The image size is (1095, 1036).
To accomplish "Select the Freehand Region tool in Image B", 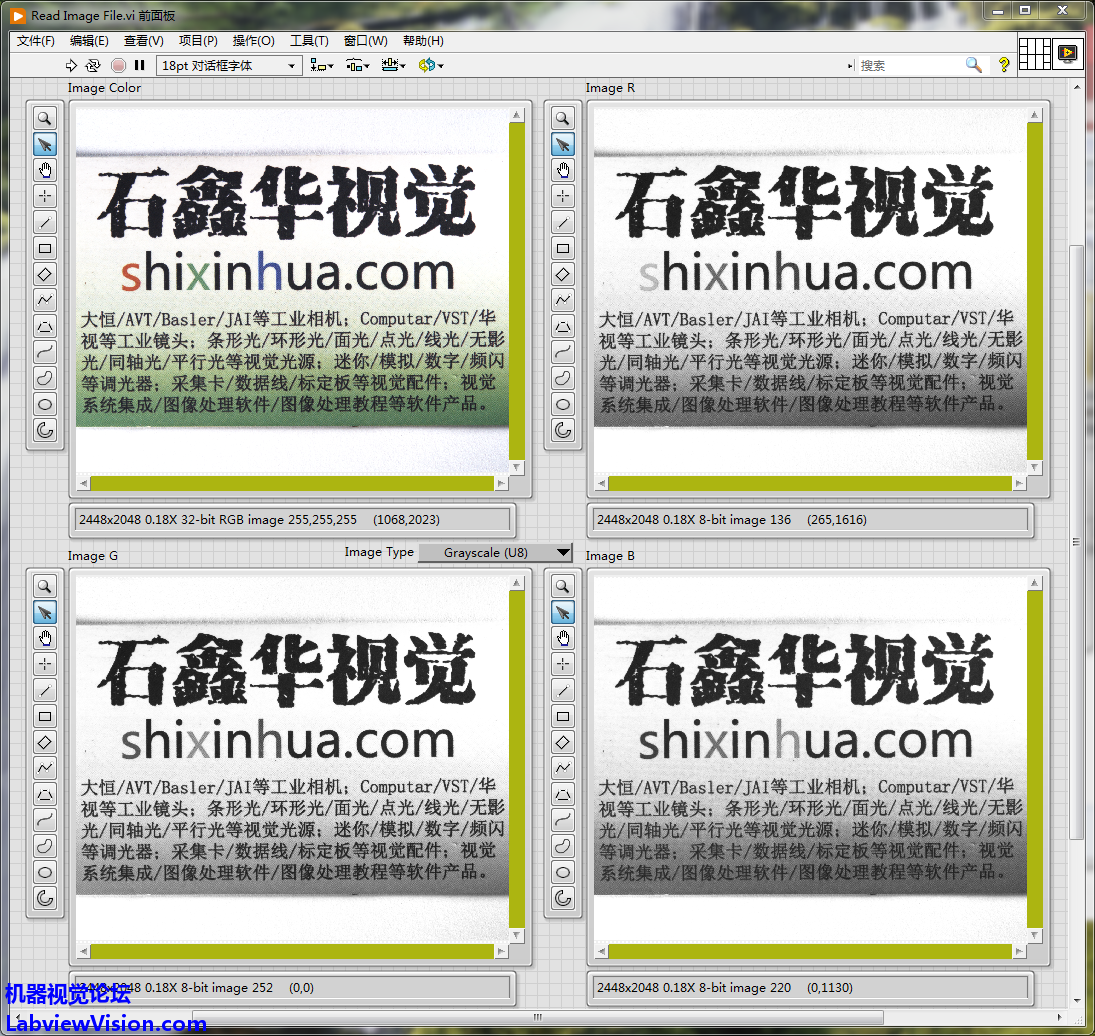I will (563, 846).
